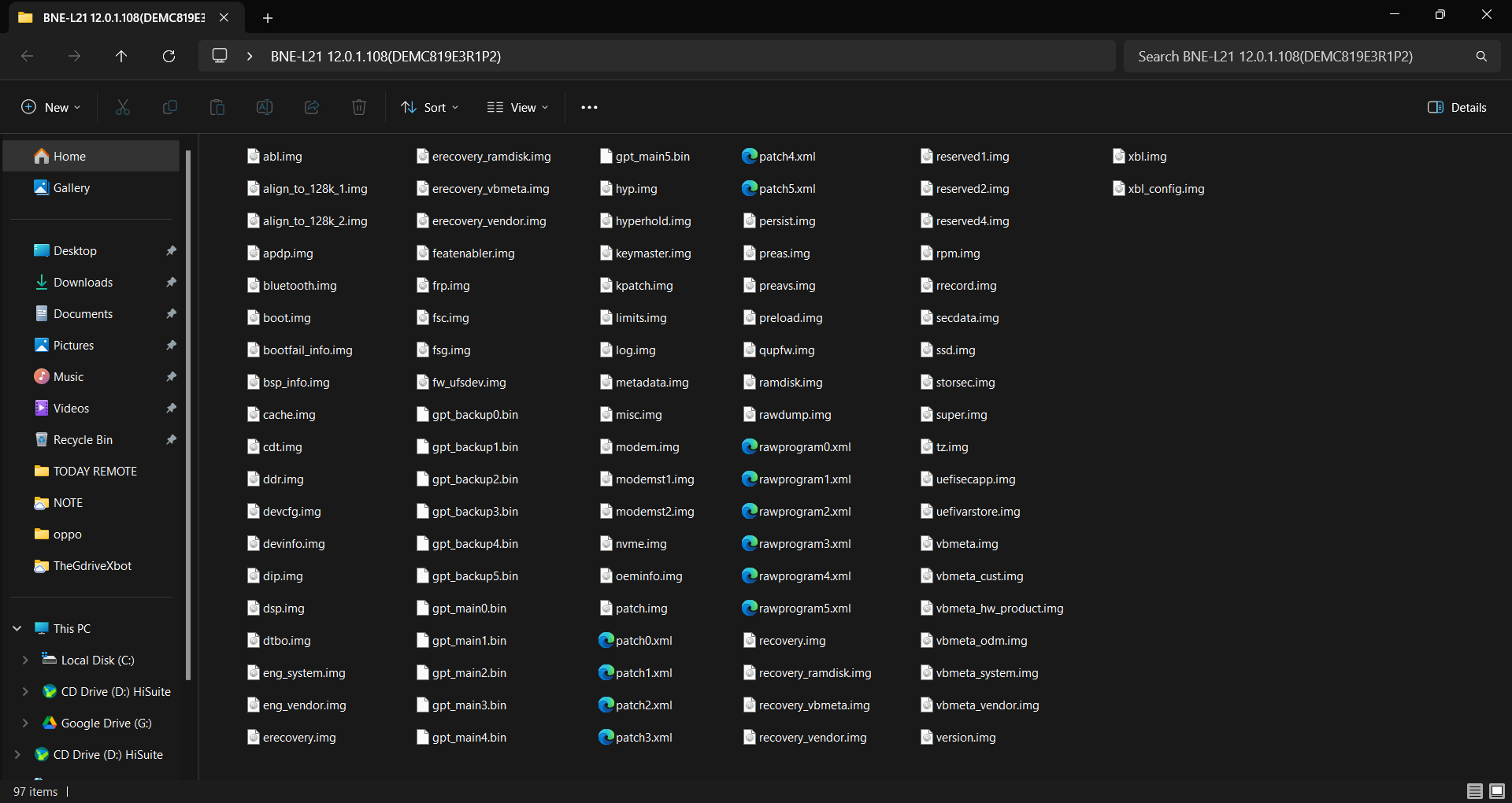Click the navigation pane scrollbar
Viewport: 1512px width, 803px height.
click(188, 414)
